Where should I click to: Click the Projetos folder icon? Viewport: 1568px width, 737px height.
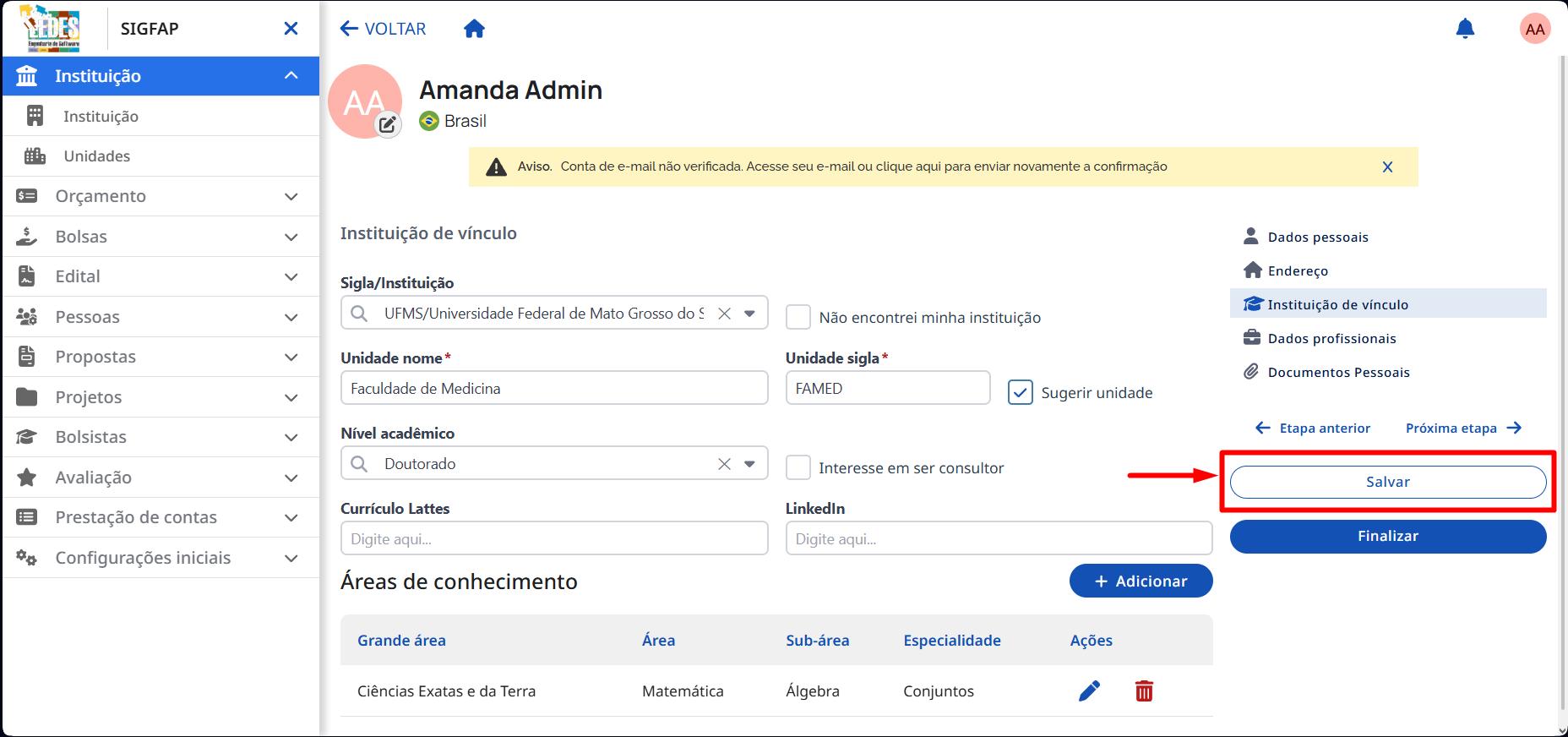coord(27,397)
